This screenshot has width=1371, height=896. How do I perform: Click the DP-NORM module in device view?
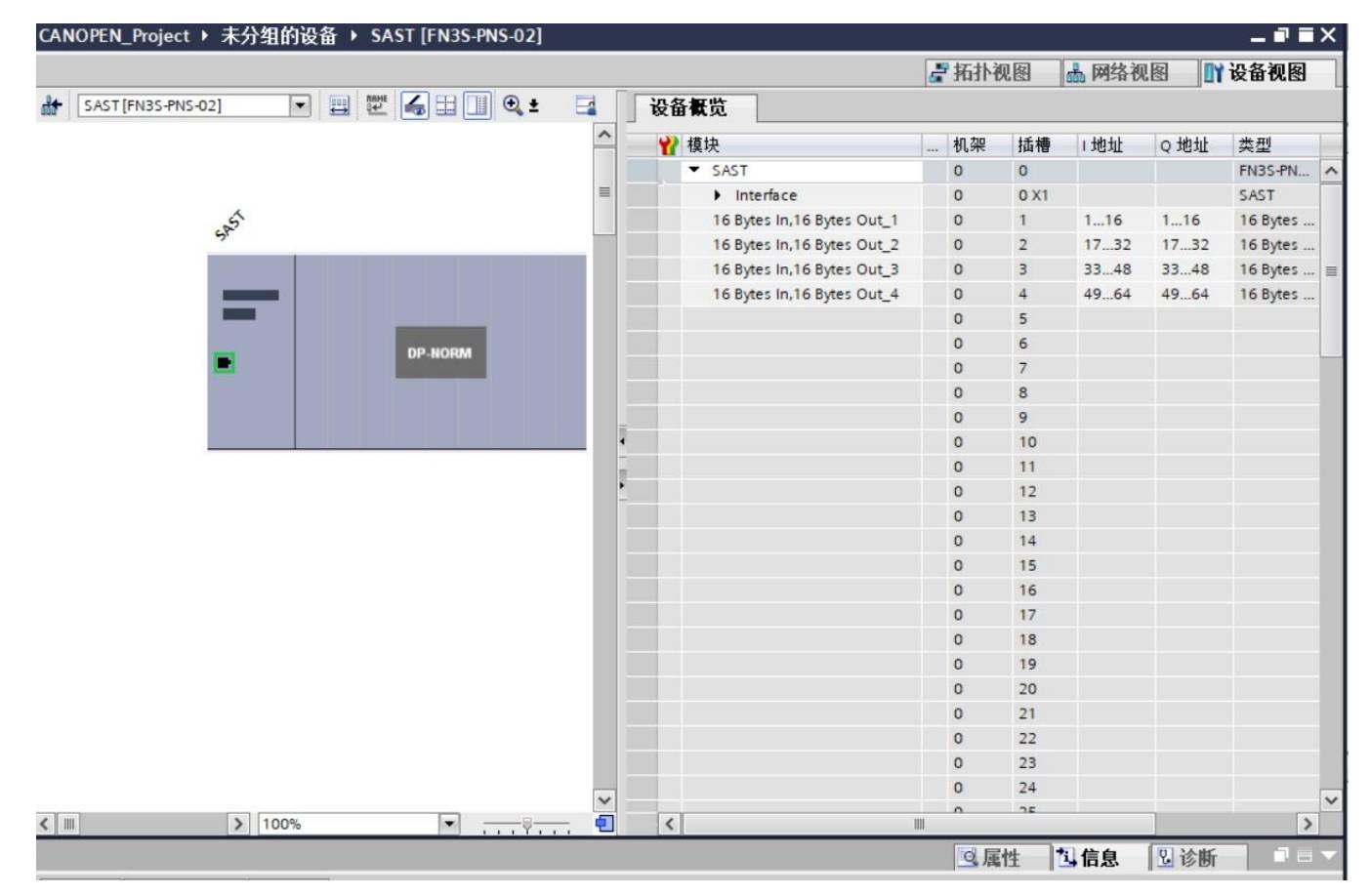pos(439,352)
